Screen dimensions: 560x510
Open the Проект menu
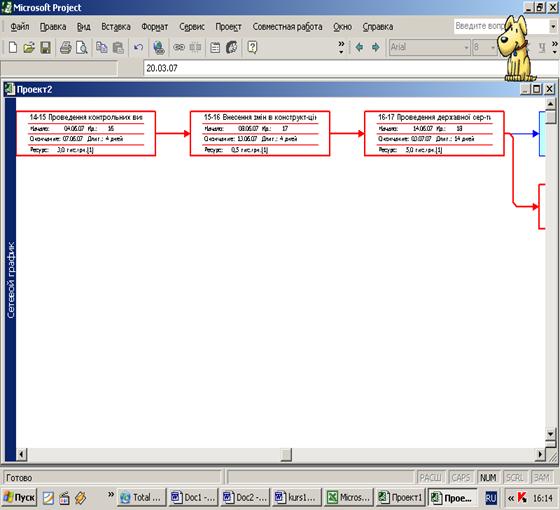point(228,27)
